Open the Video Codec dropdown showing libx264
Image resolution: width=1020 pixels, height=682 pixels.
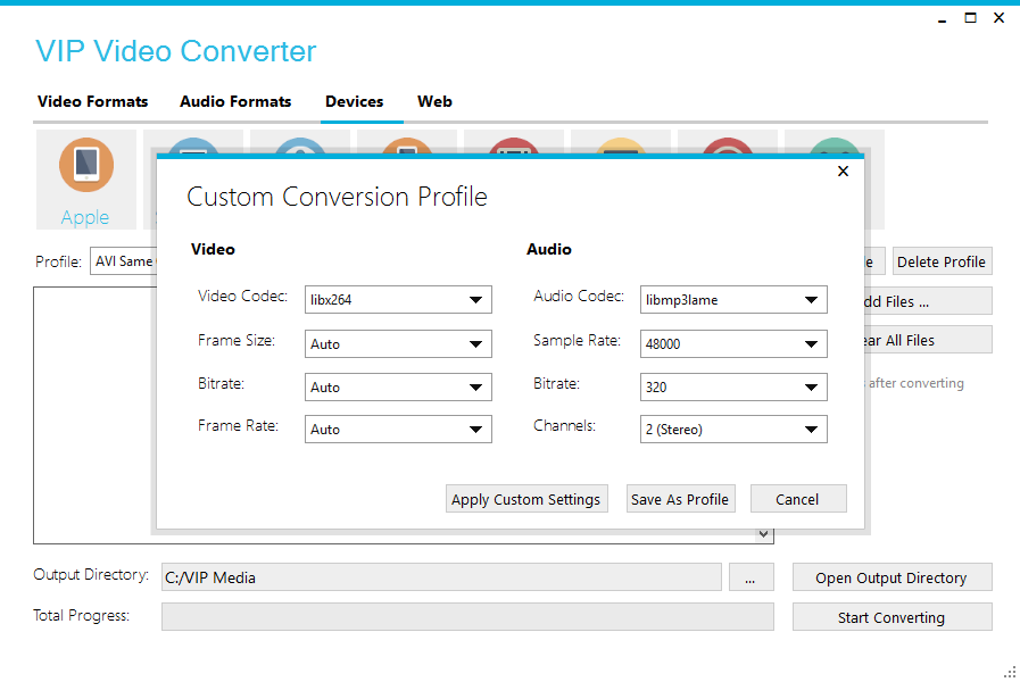click(x=398, y=299)
